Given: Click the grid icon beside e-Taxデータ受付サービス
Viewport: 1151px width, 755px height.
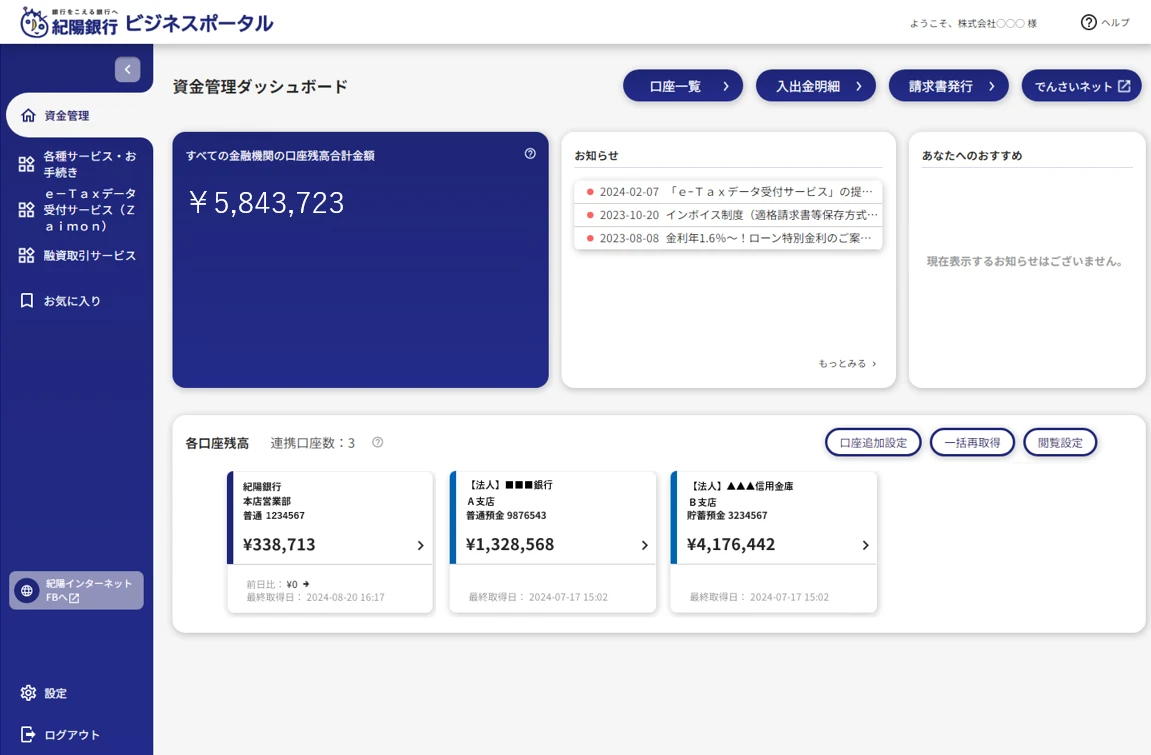Looking at the screenshot, I should [x=26, y=210].
